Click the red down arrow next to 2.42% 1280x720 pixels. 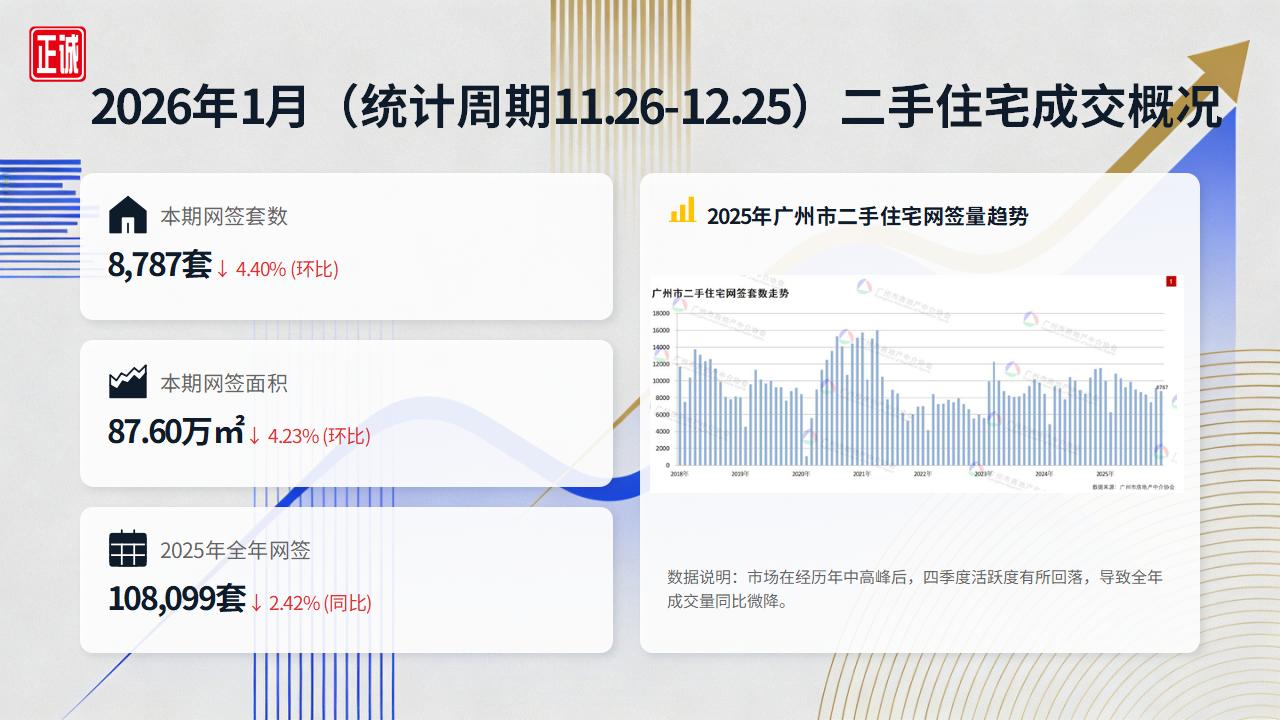point(259,603)
